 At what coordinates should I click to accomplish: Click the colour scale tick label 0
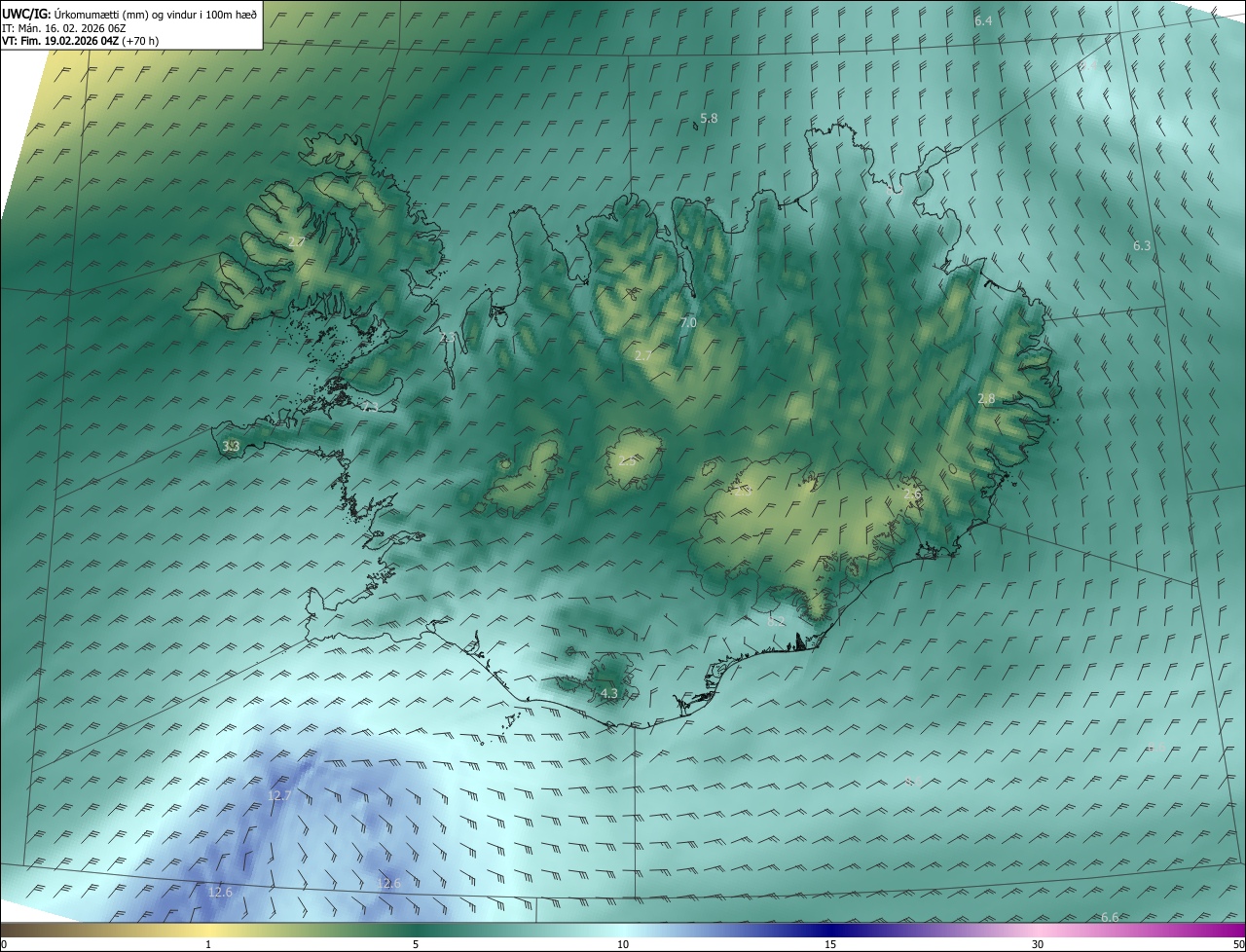pyautogui.click(x=3, y=944)
